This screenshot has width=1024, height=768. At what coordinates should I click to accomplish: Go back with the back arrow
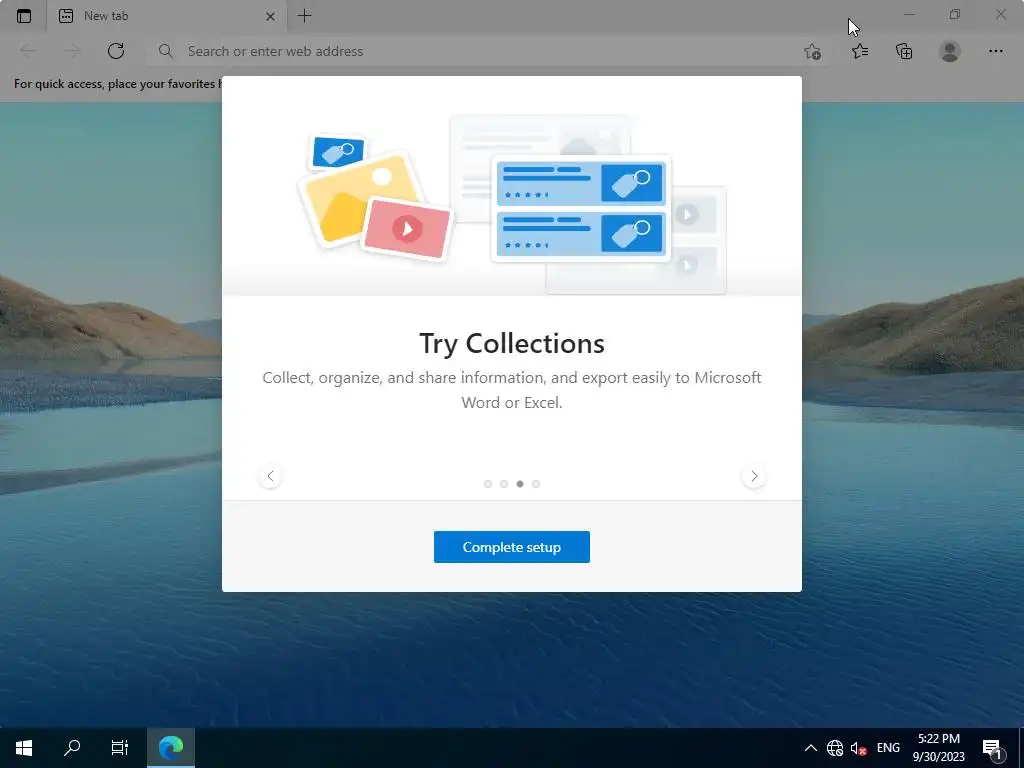28,51
